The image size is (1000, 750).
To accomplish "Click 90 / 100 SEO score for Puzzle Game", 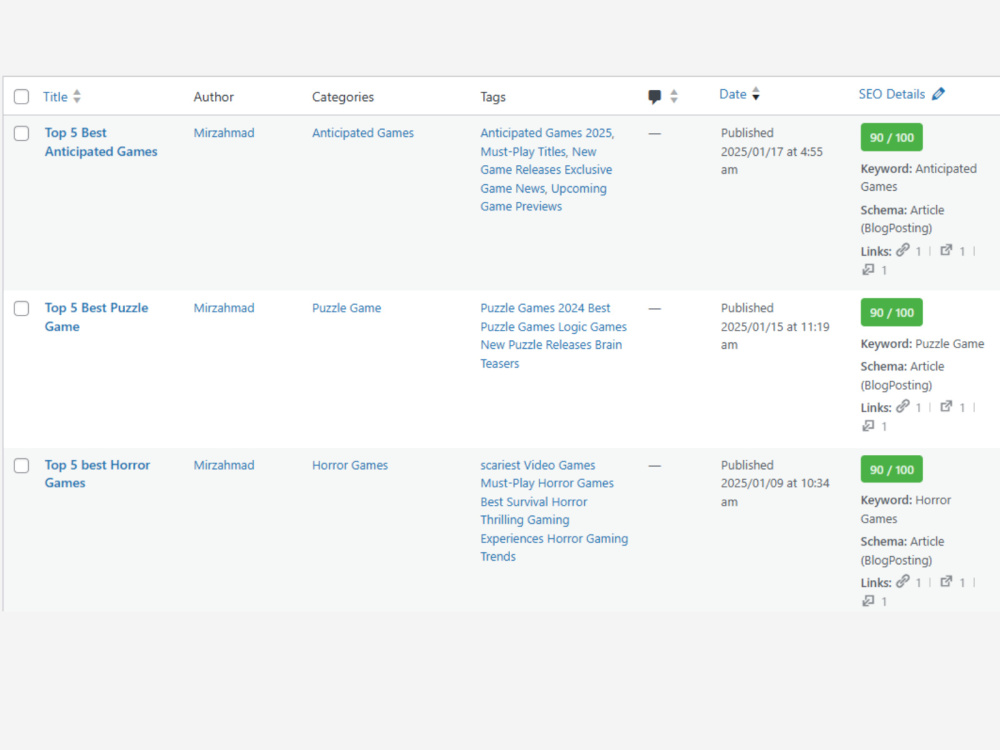I will (892, 312).
